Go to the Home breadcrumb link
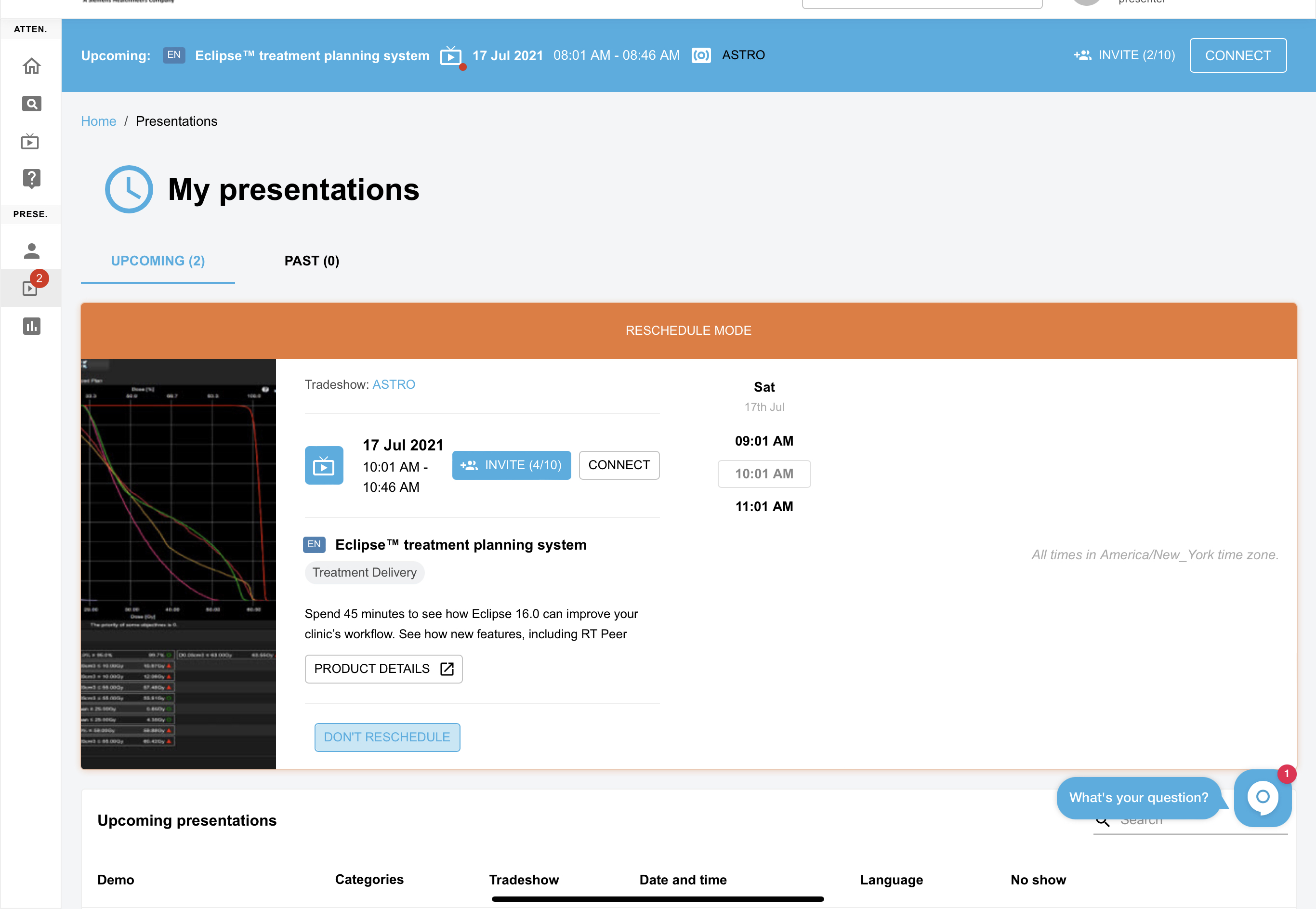Image resolution: width=1316 pixels, height=909 pixels. 99,121
